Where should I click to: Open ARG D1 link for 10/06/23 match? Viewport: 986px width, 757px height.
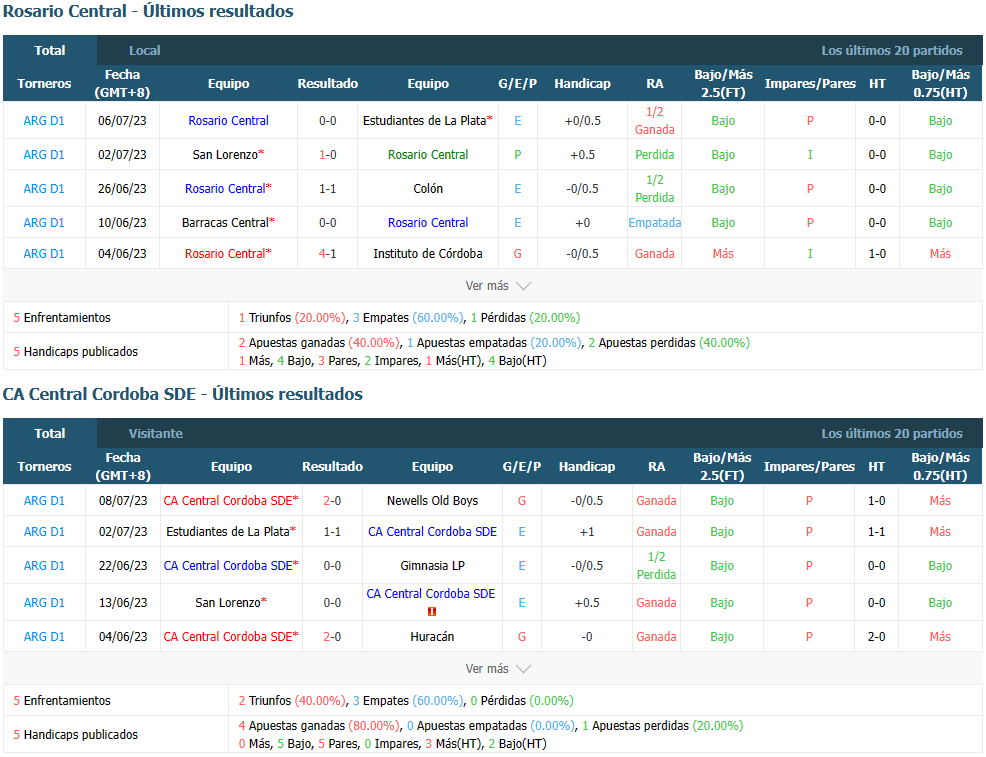[44, 223]
